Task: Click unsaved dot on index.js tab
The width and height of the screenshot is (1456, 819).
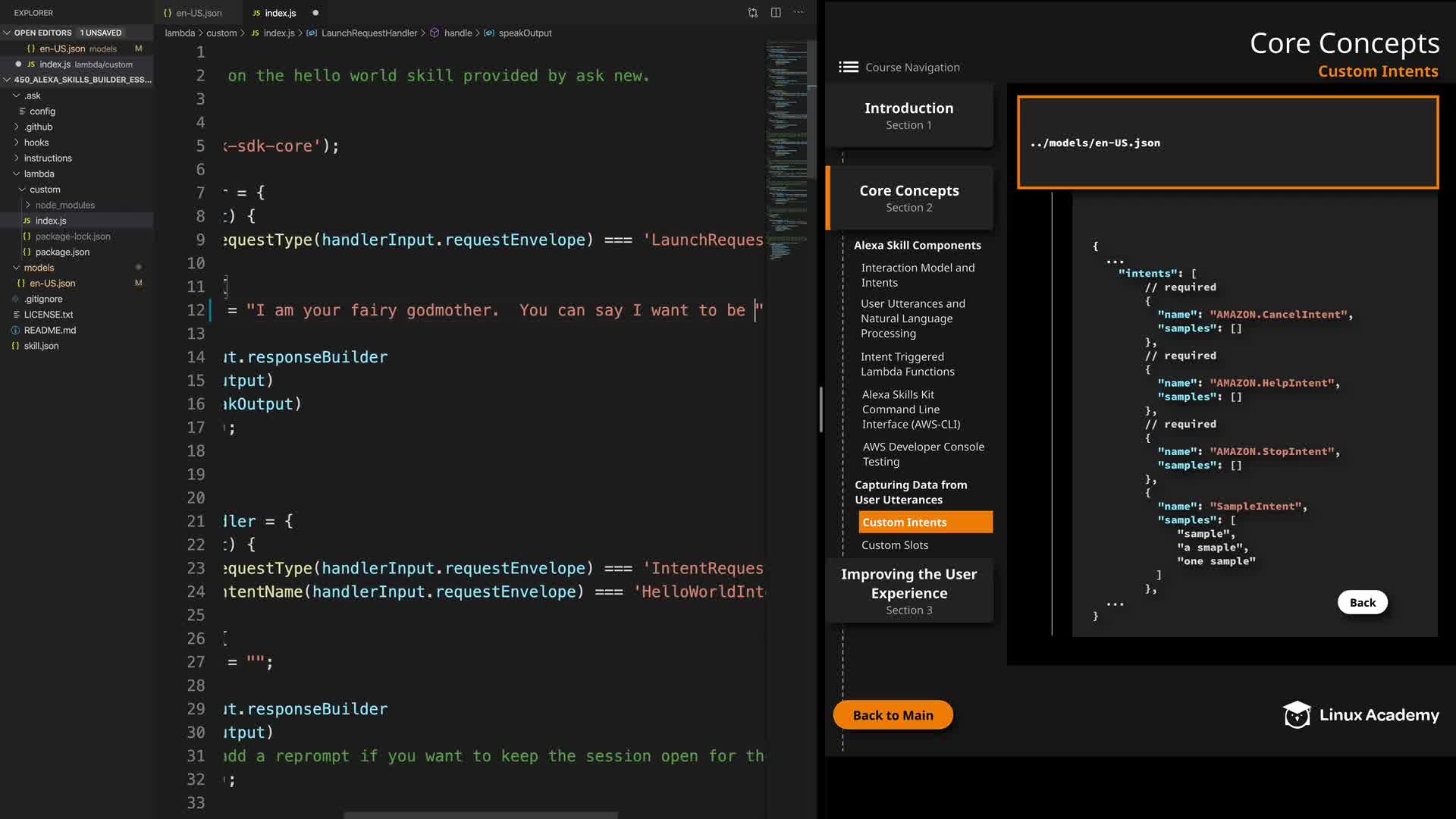Action: (315, 13)
